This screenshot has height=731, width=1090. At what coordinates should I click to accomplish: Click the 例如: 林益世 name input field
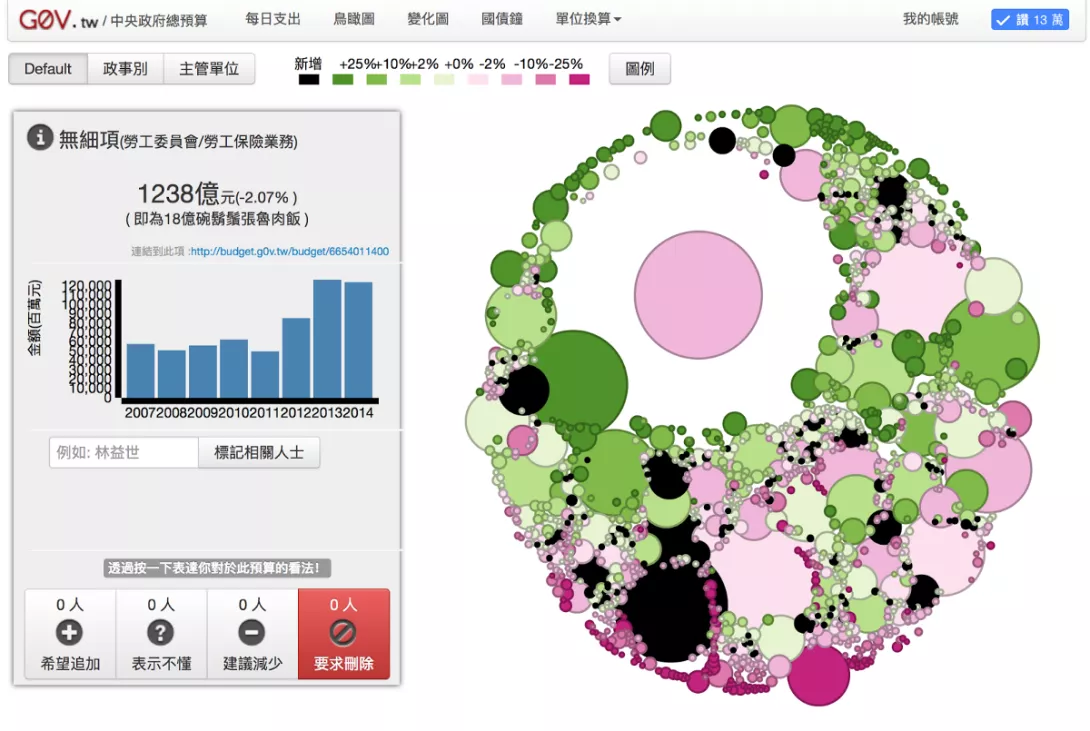[x=124, y=452]
